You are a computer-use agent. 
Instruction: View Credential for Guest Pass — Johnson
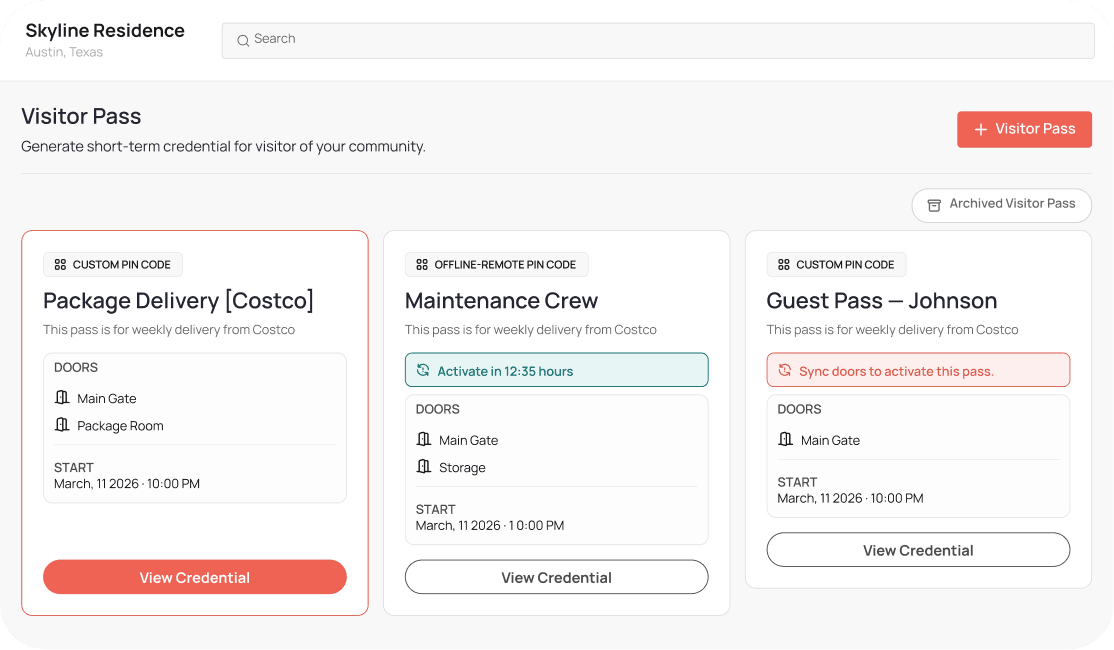[x=918, y=550]
